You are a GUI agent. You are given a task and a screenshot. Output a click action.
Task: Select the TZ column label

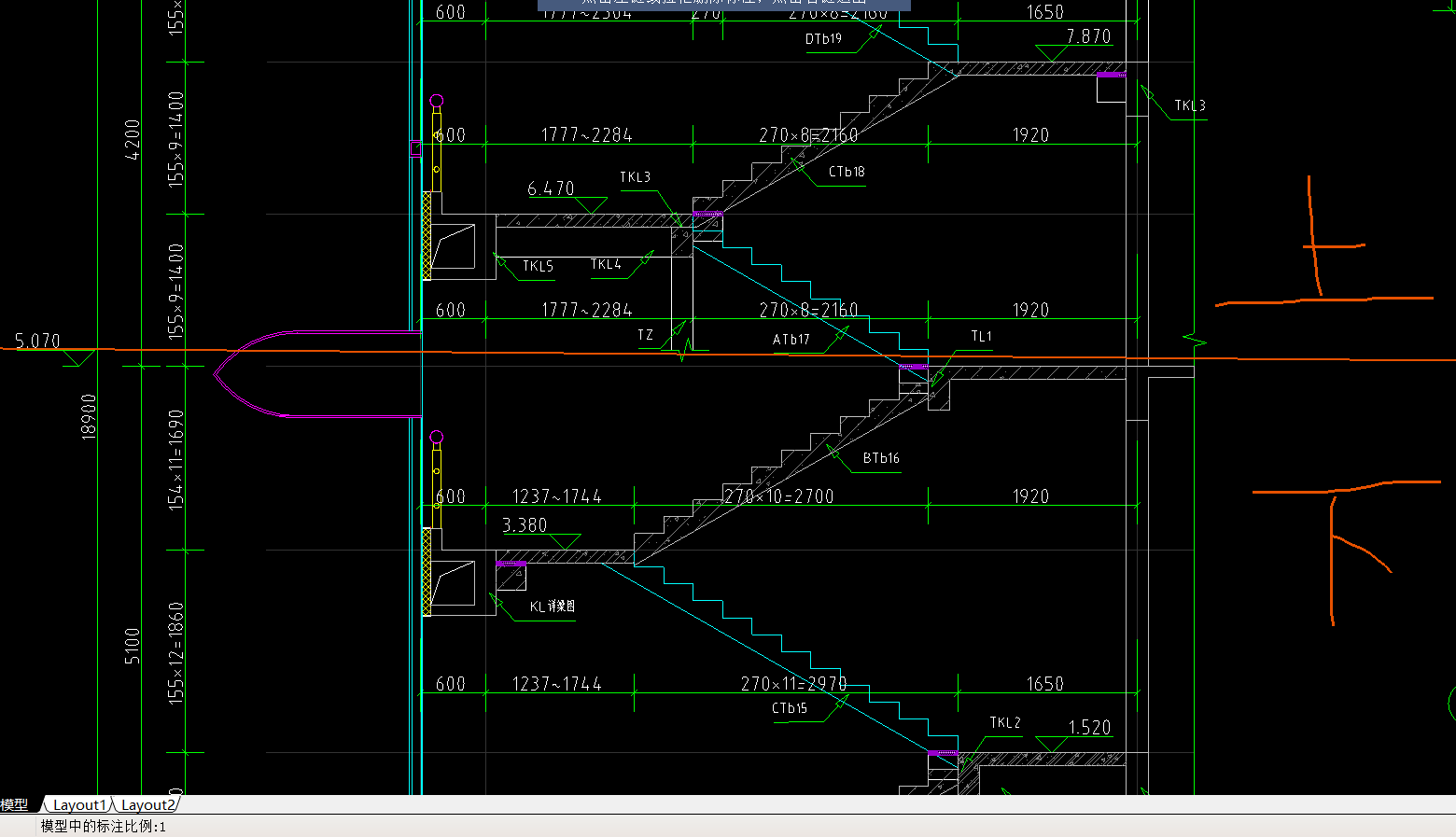click(x=645, y=335)
